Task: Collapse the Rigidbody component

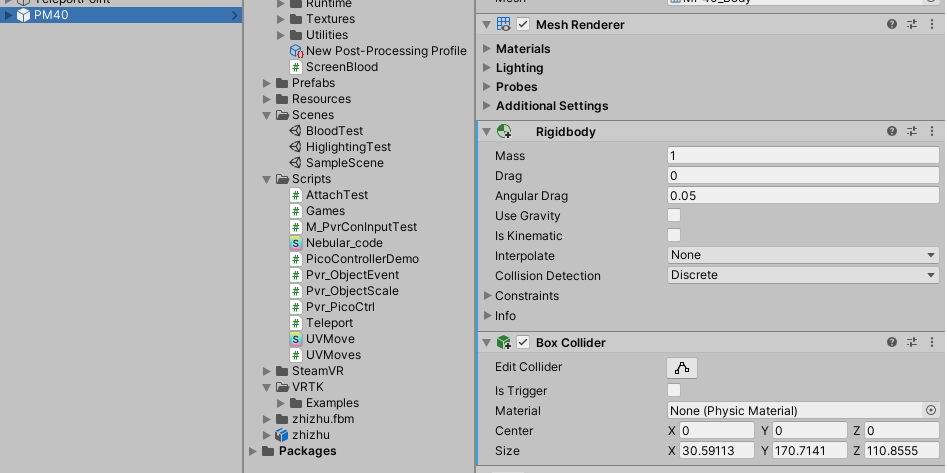Action: tap(487, 132)
